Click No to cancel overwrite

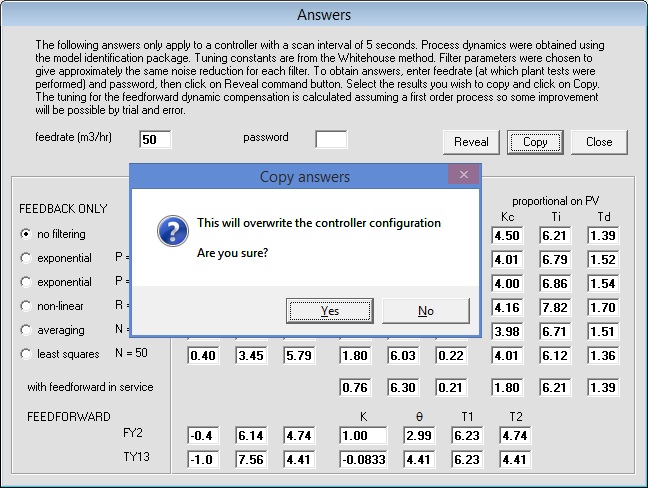point(425,311)
